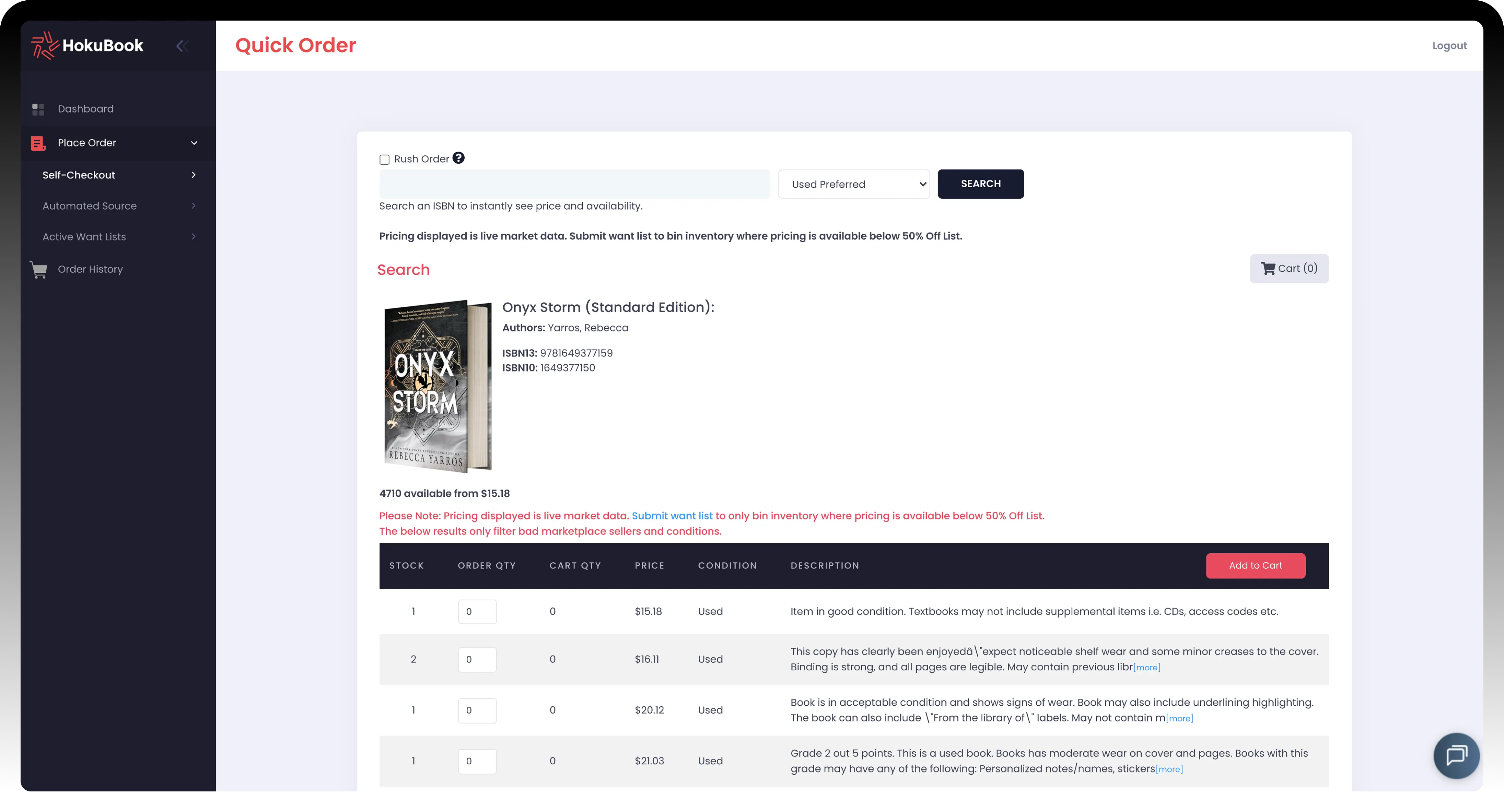Expand the Active Want Lists arrow

coord(193,236)
